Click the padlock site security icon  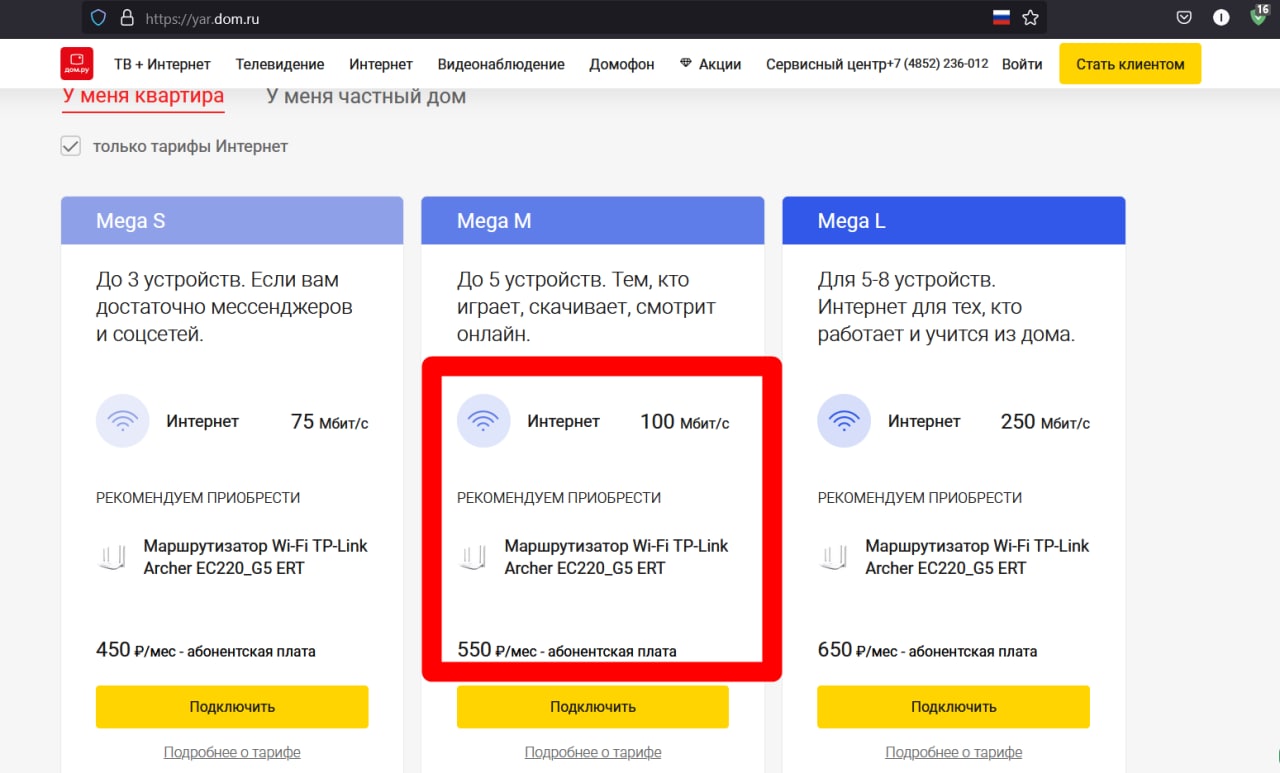[126, 18]
